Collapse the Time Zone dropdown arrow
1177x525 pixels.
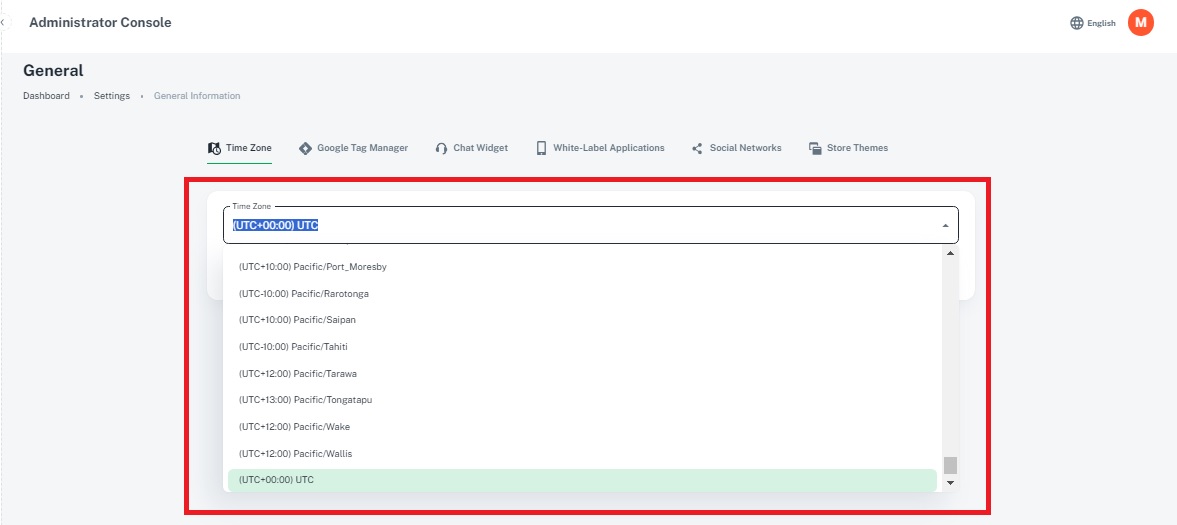(945, 226)
